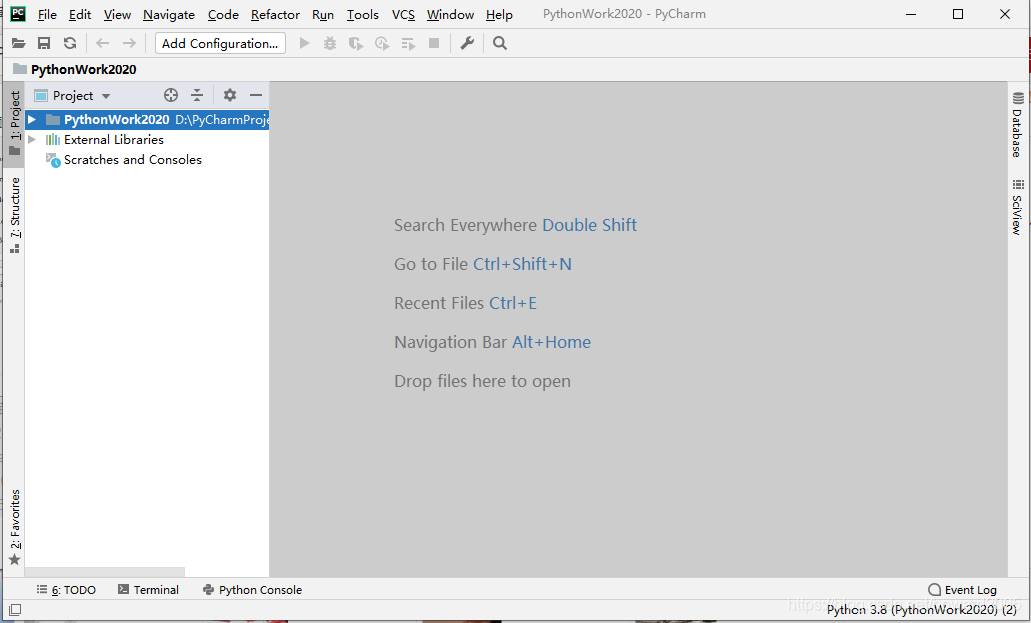Expand the PythonWork2020 tree node arrow
The height and width of the screenshot is (623, 1031).
(x=32, y=120)
